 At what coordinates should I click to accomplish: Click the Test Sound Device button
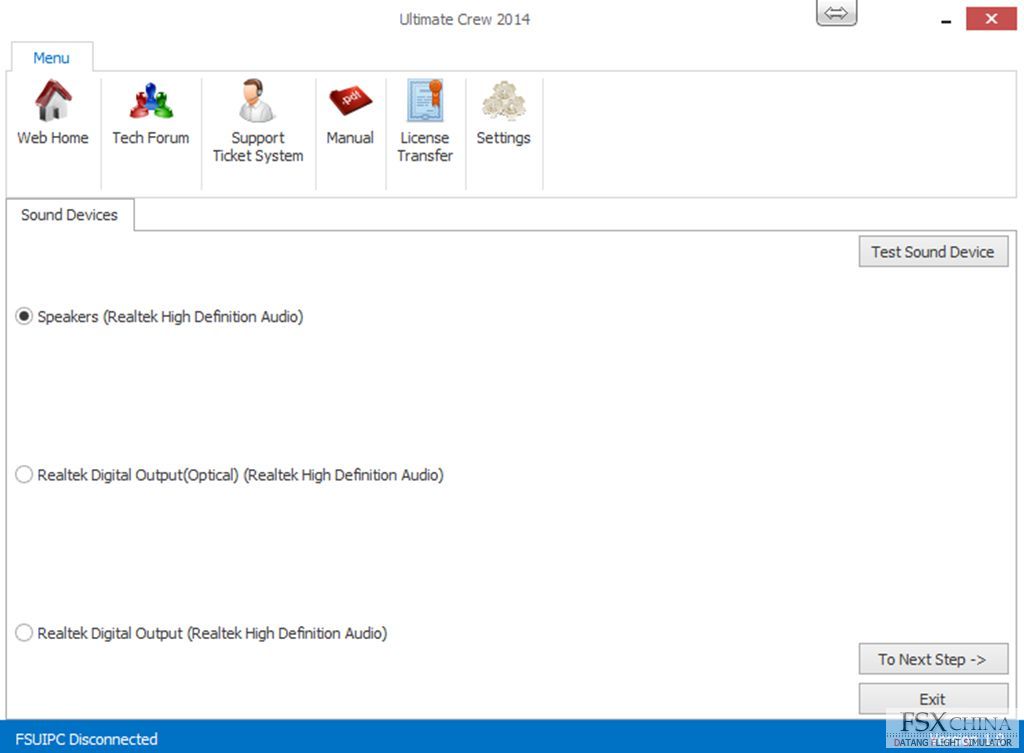933,252
